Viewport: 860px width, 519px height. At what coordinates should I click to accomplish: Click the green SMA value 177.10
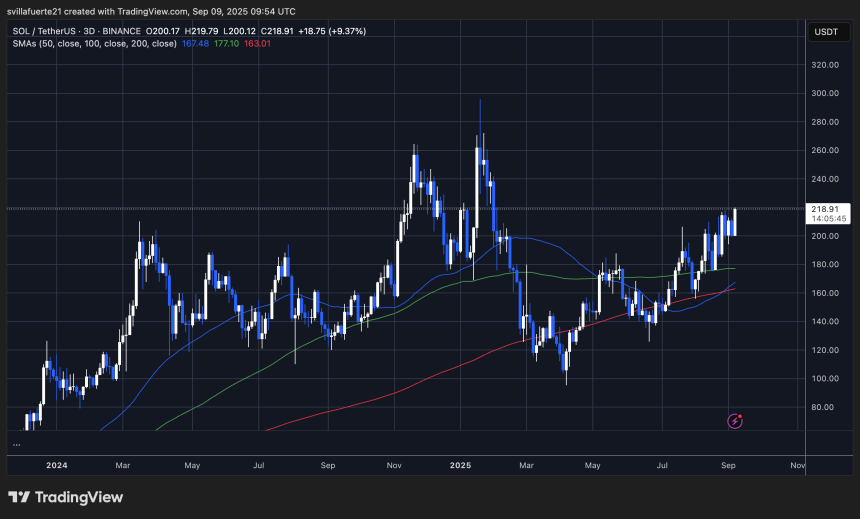[x=227, y=43]
